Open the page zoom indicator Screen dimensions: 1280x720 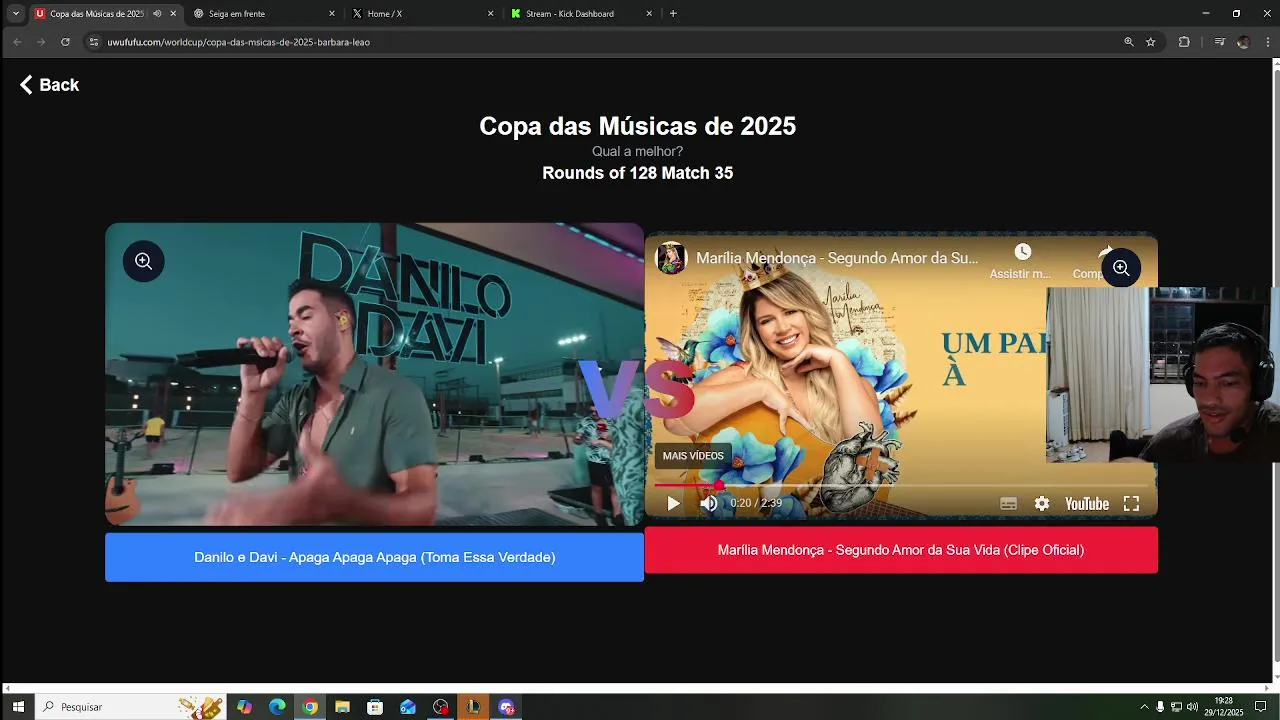pos(1128,42)
